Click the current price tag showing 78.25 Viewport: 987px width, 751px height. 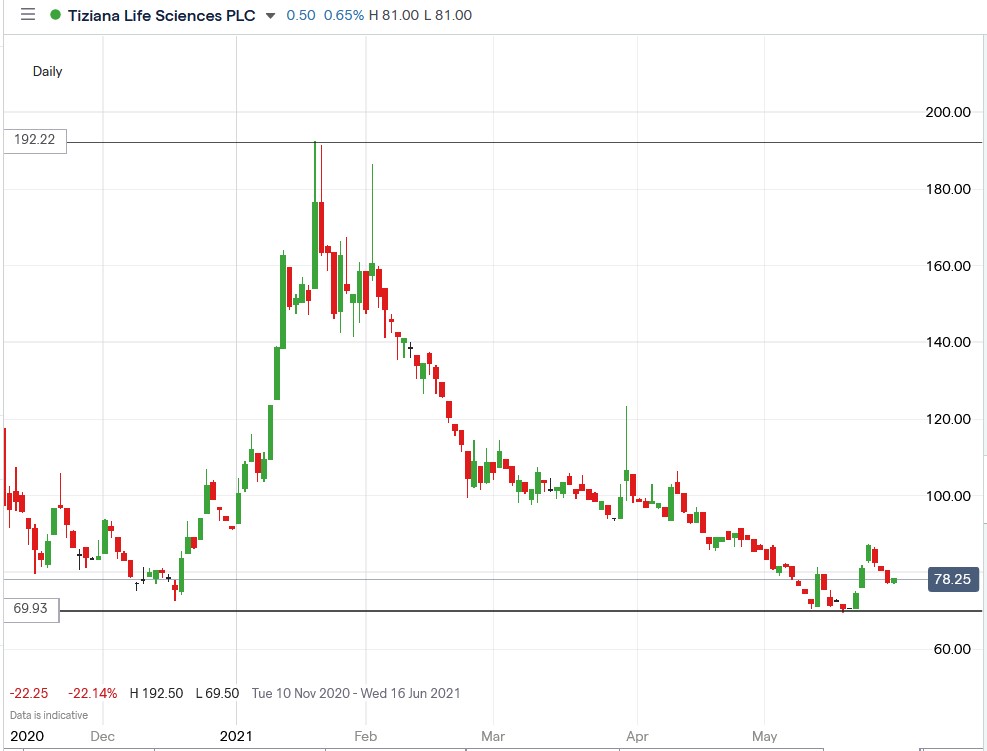tap(951, 579)
